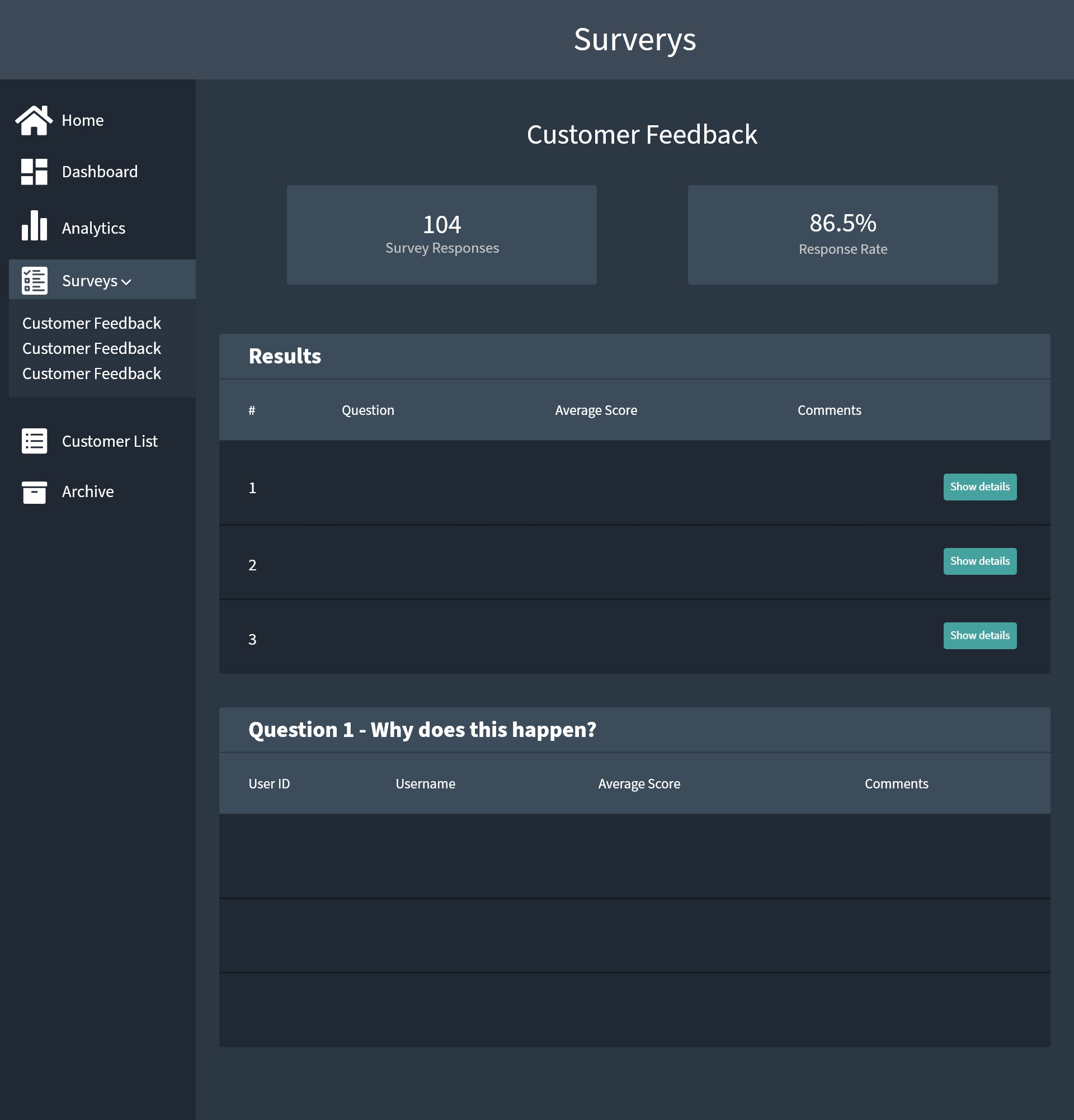Click the 86.5% Response Rate card
The width and height of the screenshot is (1074, 1120).
842,235
